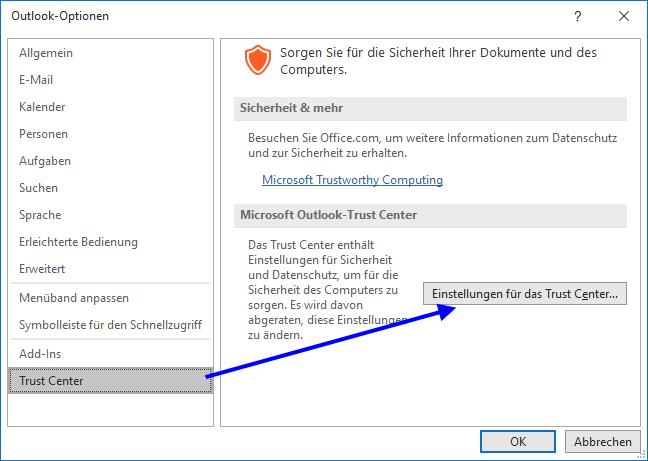Click the orange security shield icon

[258, 60]
